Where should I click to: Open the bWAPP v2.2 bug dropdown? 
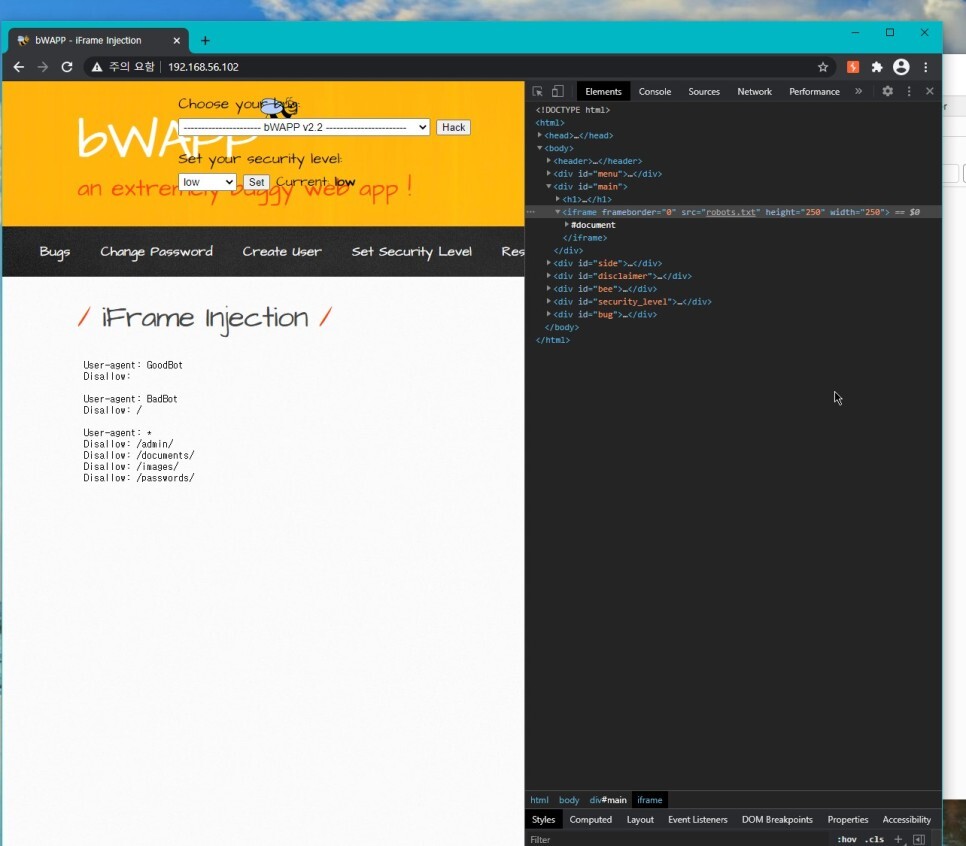click(304, 128)
